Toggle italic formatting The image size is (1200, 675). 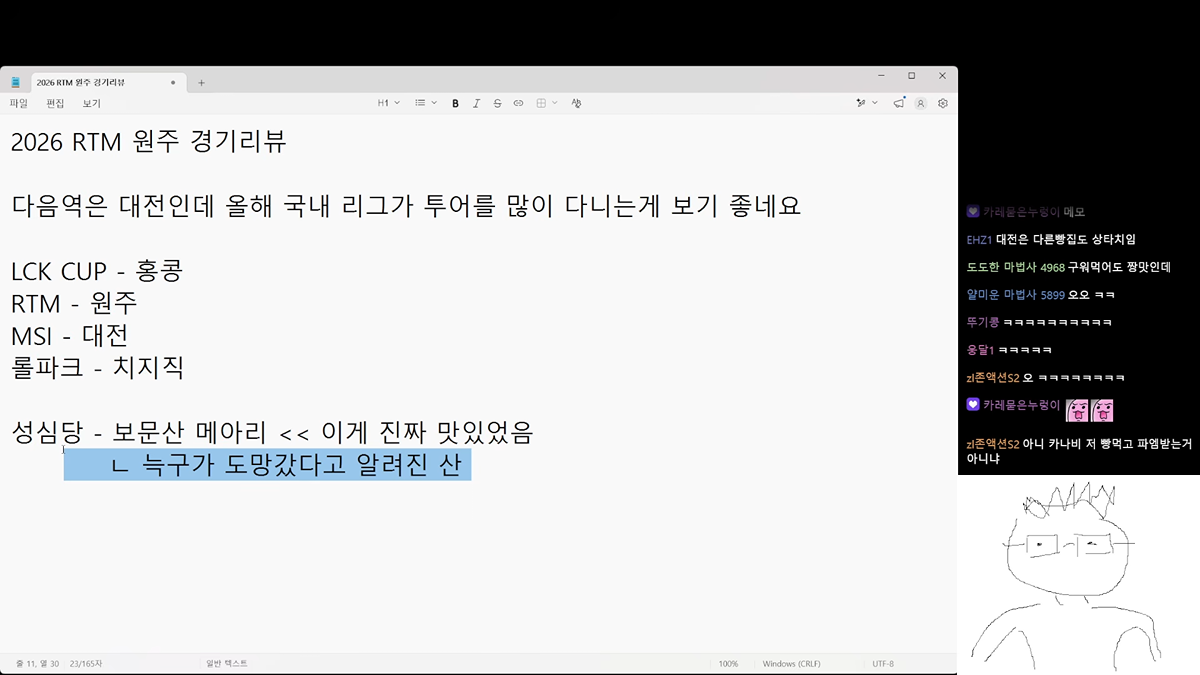(476, 103)
